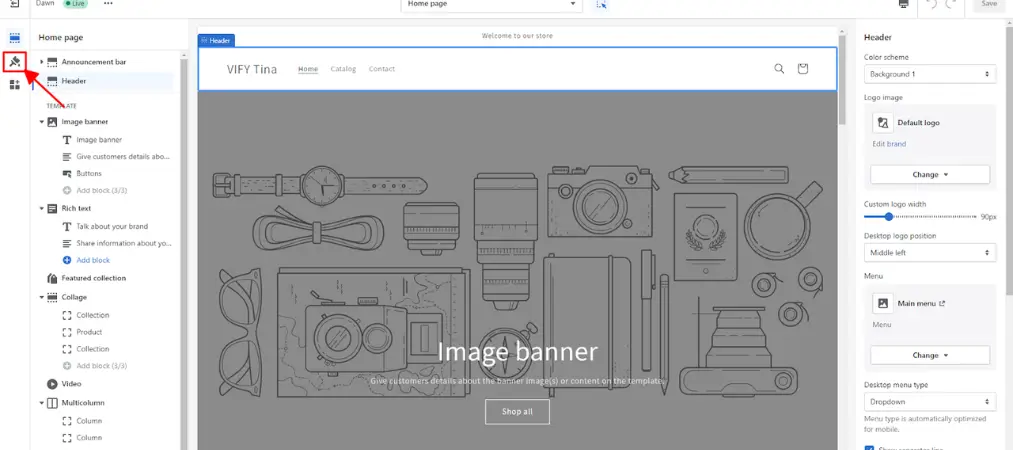
Task: Click the logo image Change button
Action: click(930, 174)
